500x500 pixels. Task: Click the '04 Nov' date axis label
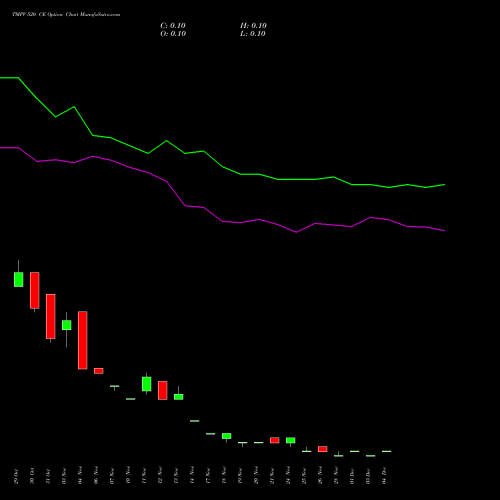point(80,476)
